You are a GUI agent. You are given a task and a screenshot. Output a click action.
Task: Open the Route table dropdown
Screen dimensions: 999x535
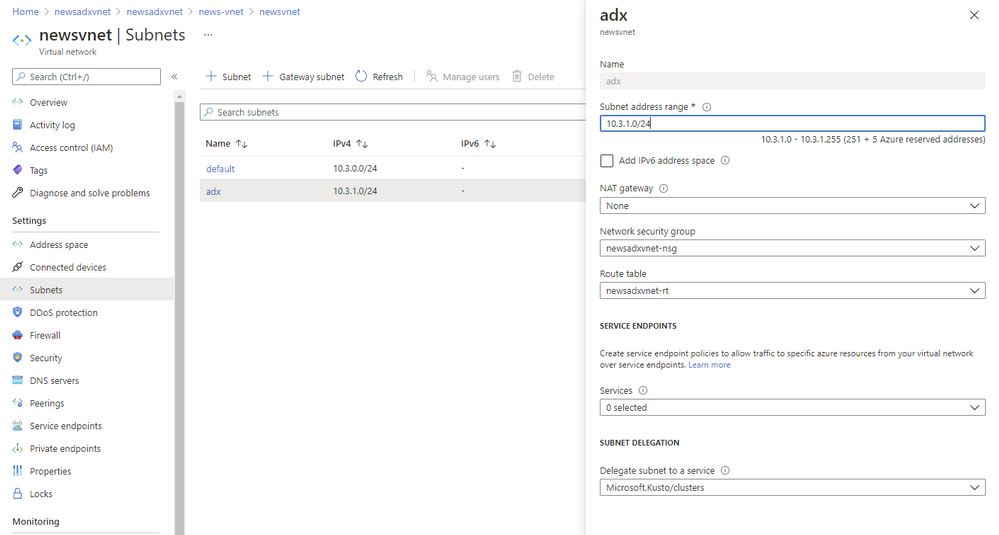pyautogui.click(x=792, y=290)
